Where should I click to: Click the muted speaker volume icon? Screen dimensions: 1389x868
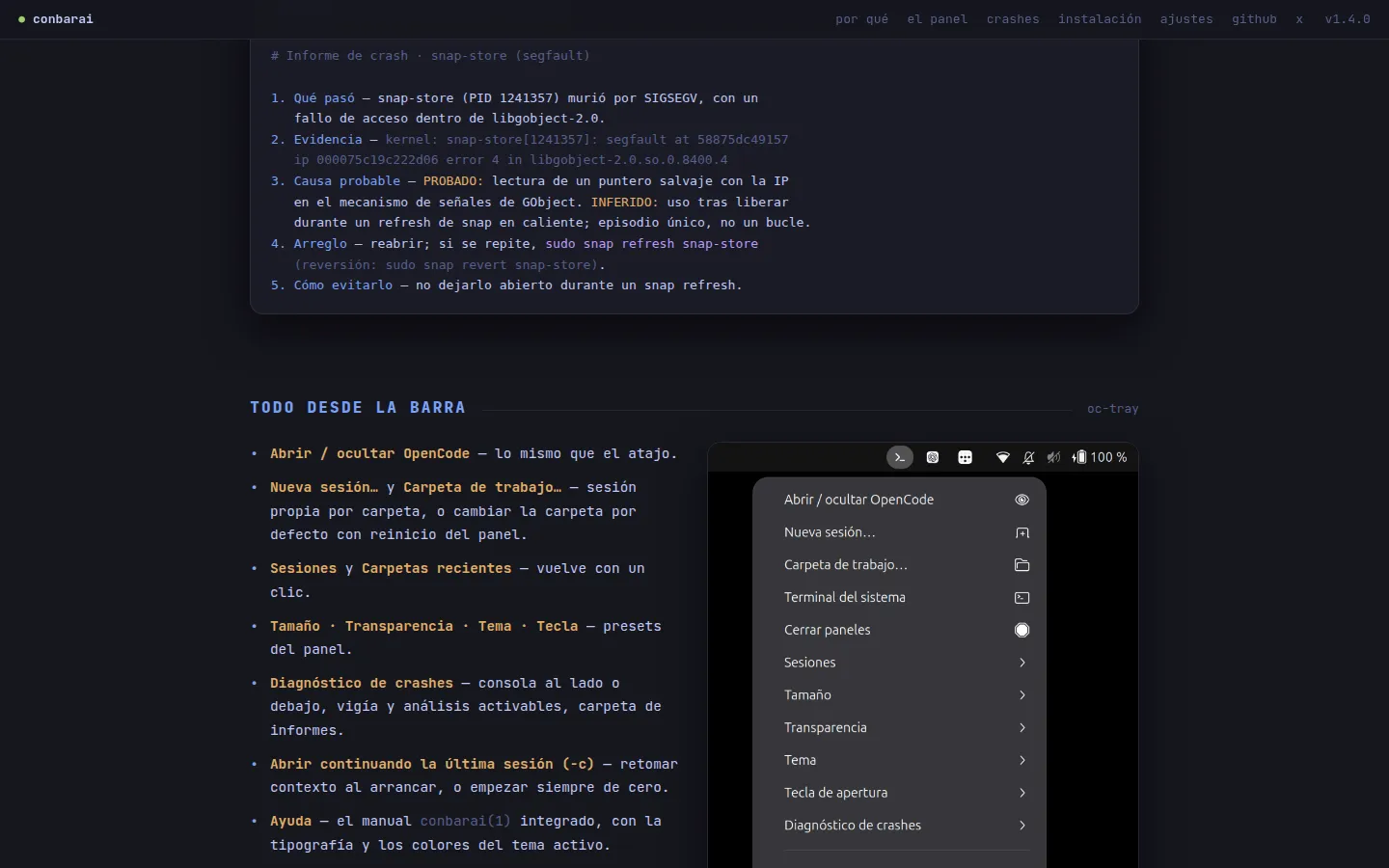tap(1054, 457)
